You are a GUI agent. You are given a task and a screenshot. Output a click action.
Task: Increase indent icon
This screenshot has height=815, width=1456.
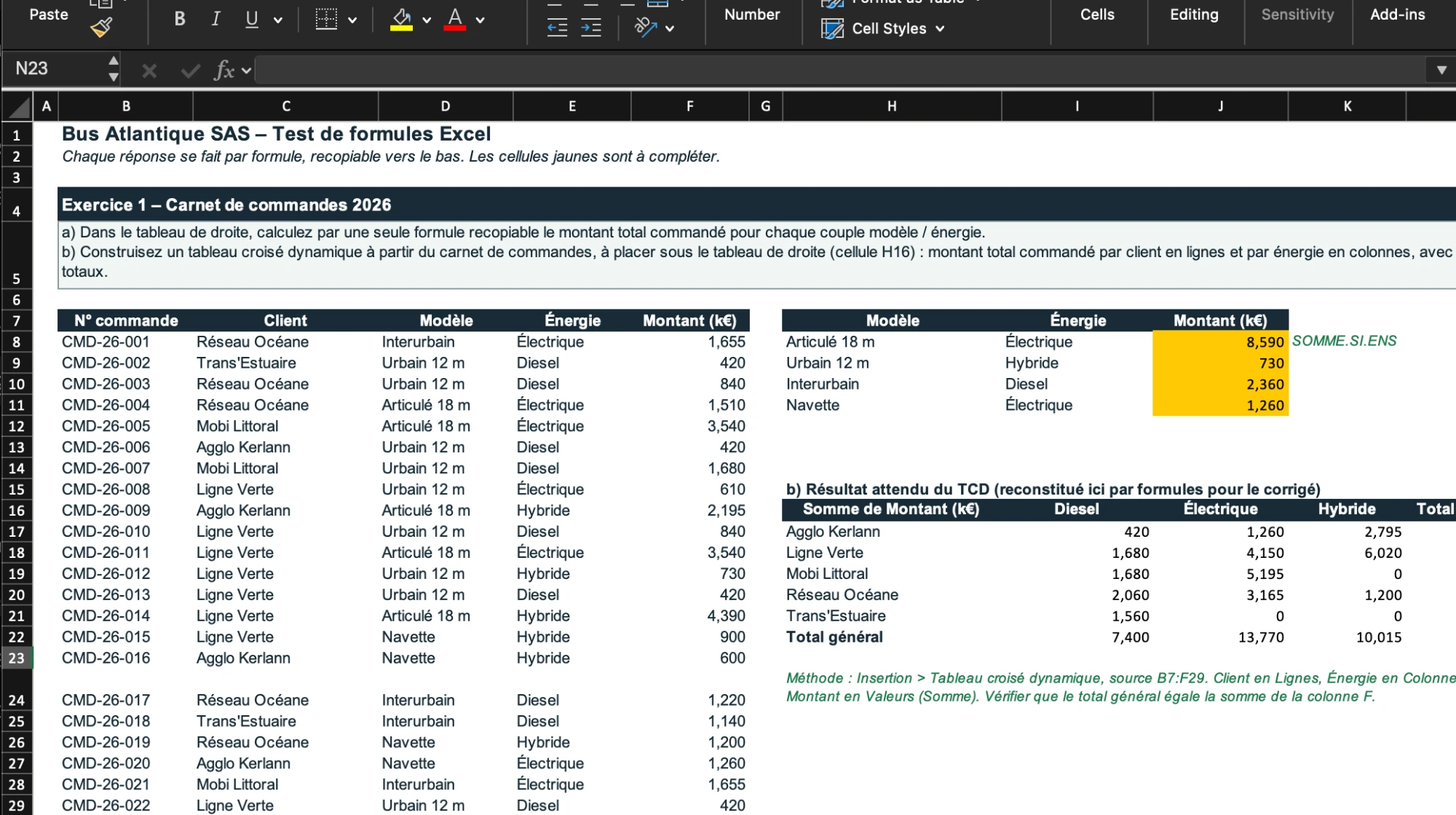pos(591,28)
